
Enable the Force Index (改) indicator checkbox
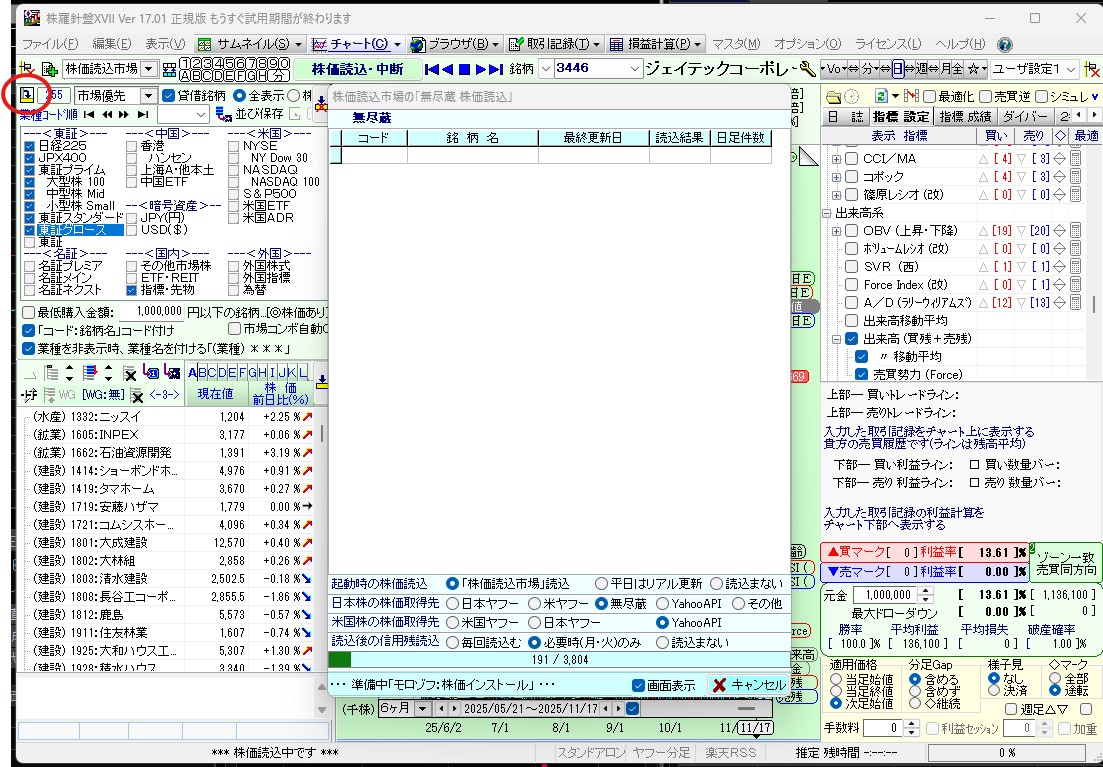(852, 285)
